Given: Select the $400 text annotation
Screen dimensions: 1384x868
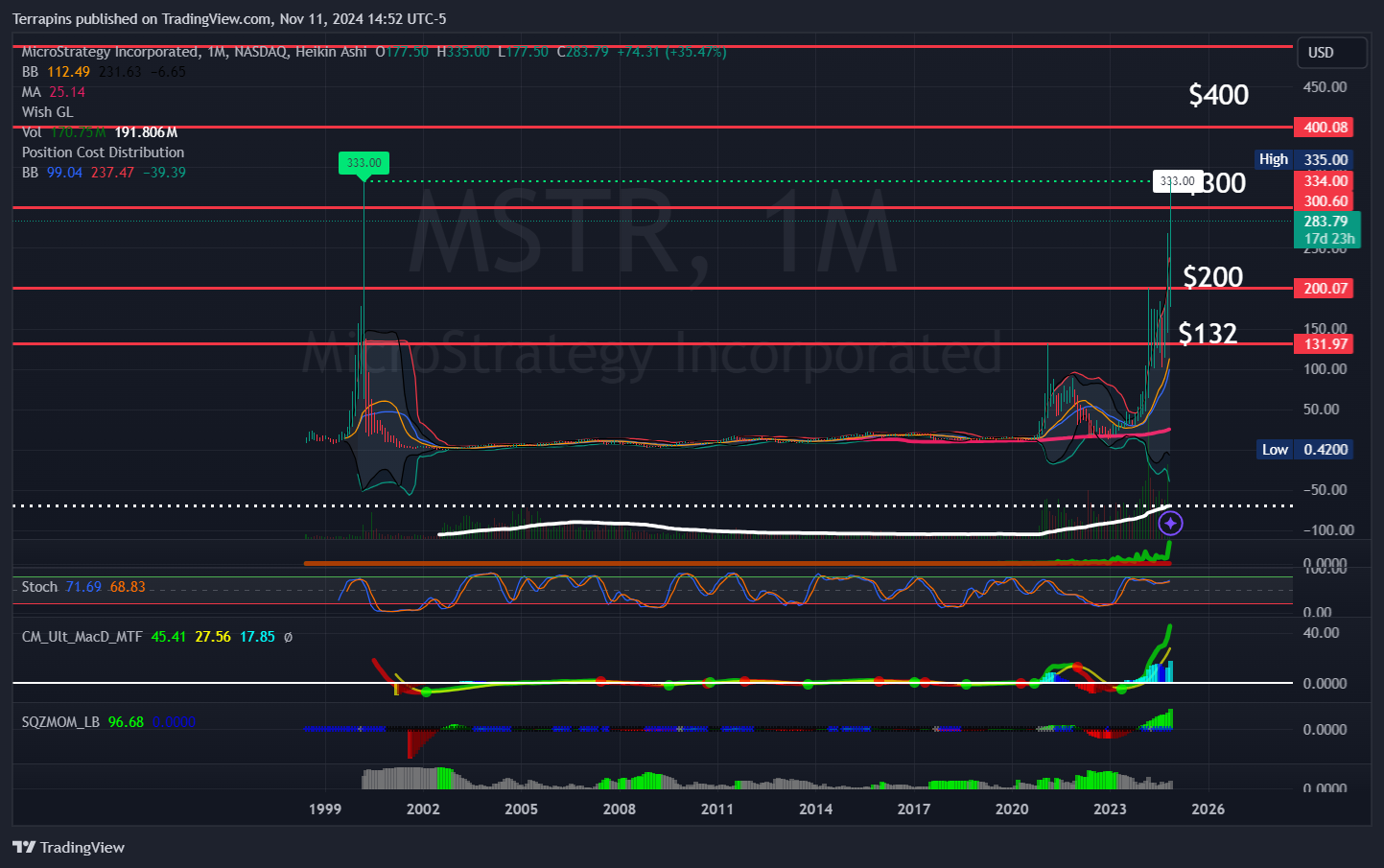Looking at the screenshot, I should (1219, 95).
